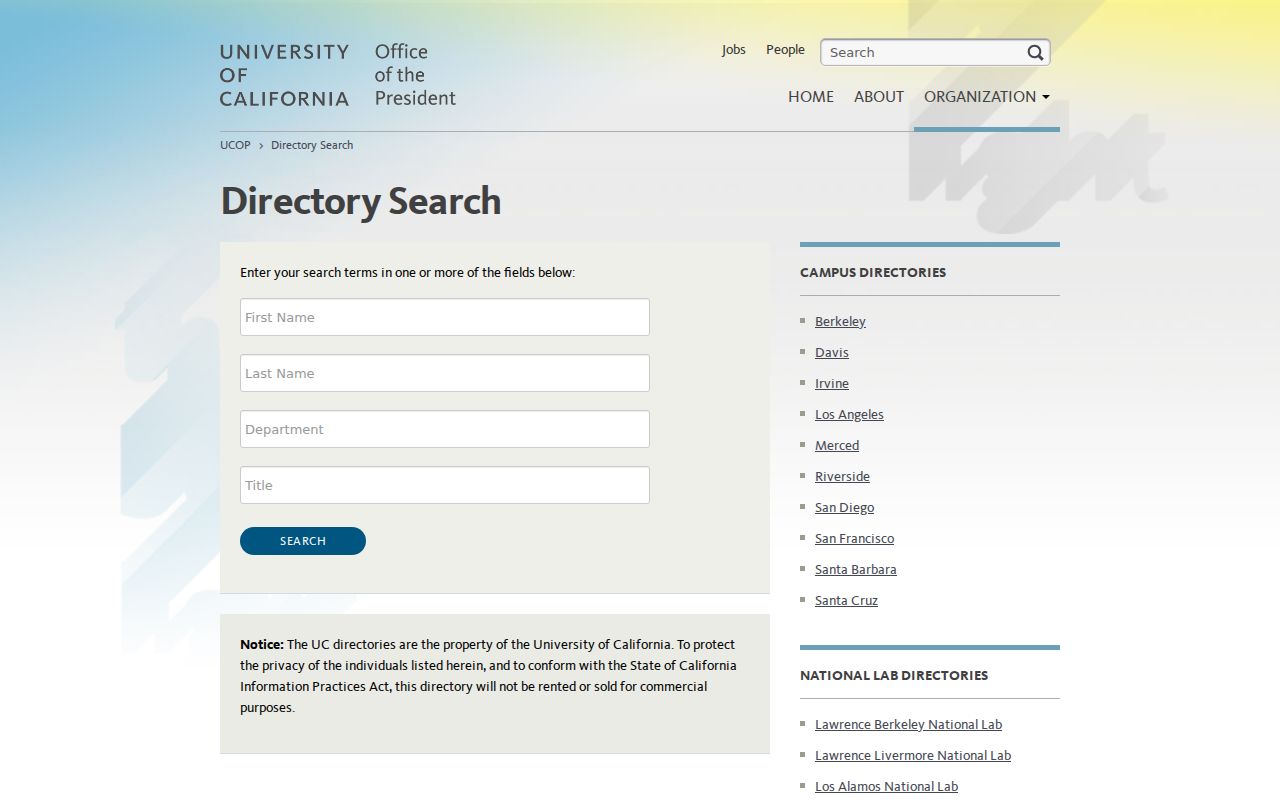Go to UCOP breadcrumb link
The image size is (1280, 800).
pos(235,145)
